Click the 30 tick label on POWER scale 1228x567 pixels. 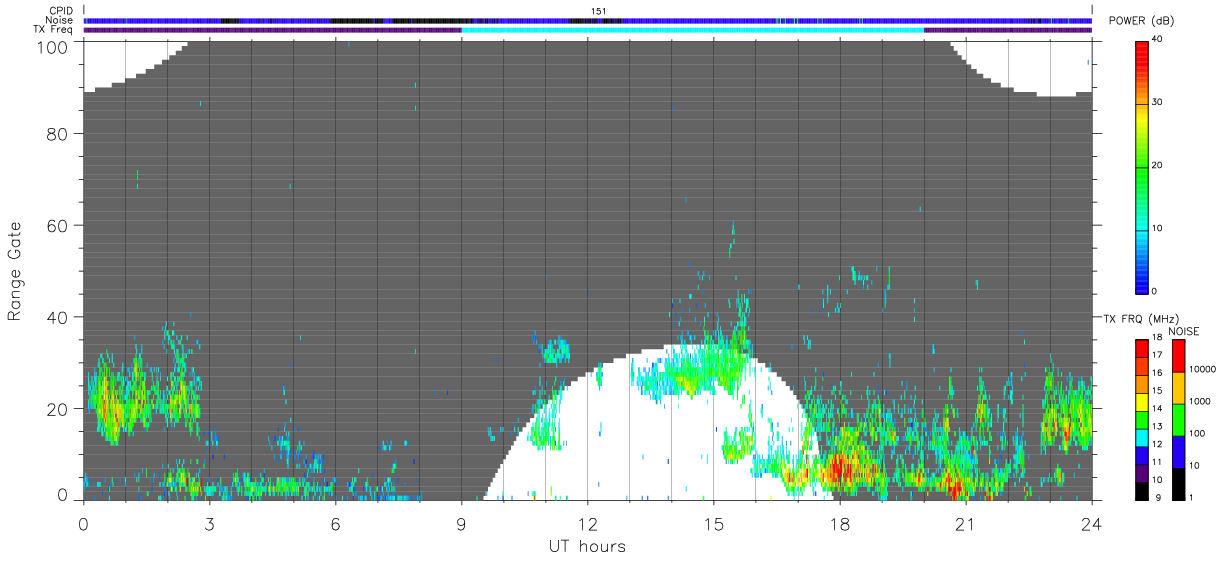pos(1158,102)
